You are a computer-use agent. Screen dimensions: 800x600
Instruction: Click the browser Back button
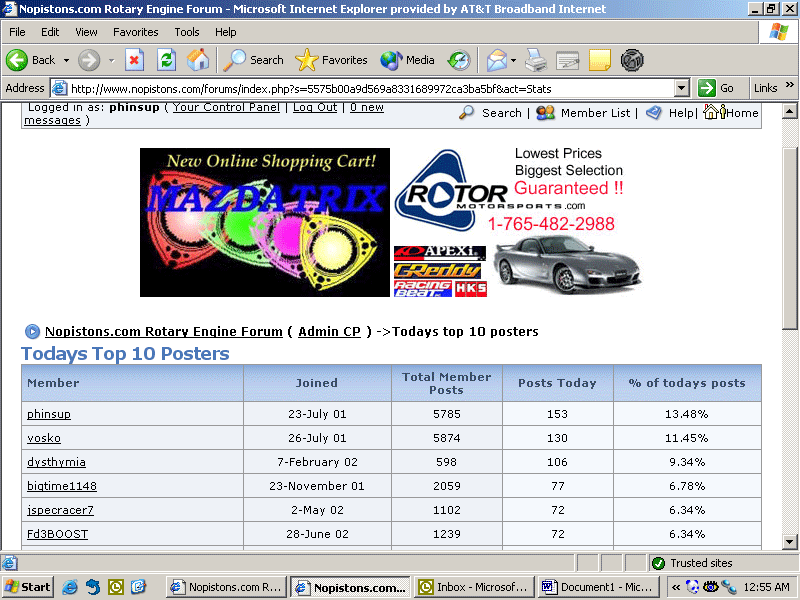pos(30,60)
